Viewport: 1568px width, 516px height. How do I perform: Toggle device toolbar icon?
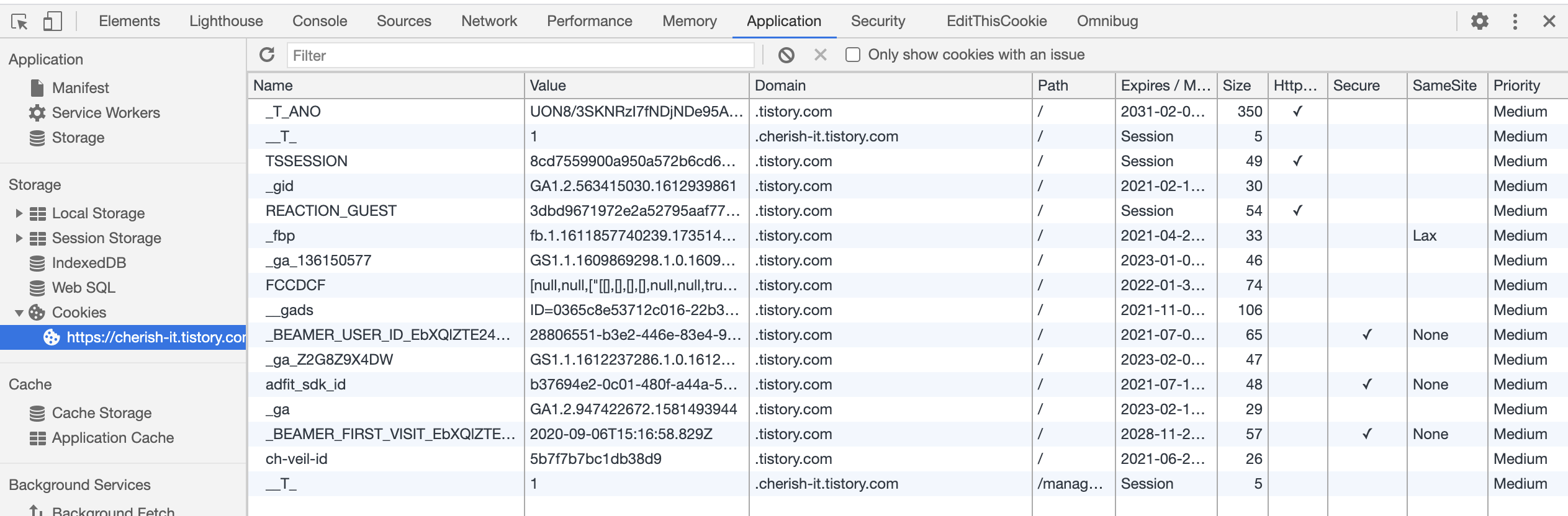(52, 22)
